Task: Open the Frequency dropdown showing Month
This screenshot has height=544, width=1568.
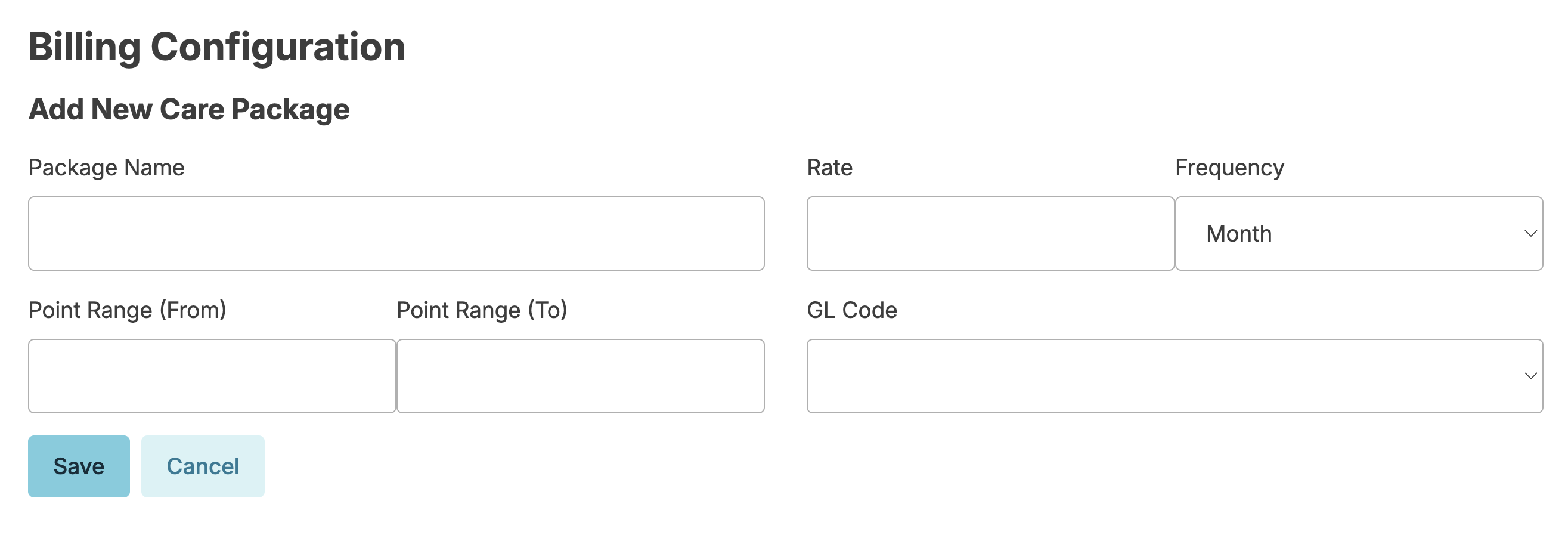Action: point(1359,233)
